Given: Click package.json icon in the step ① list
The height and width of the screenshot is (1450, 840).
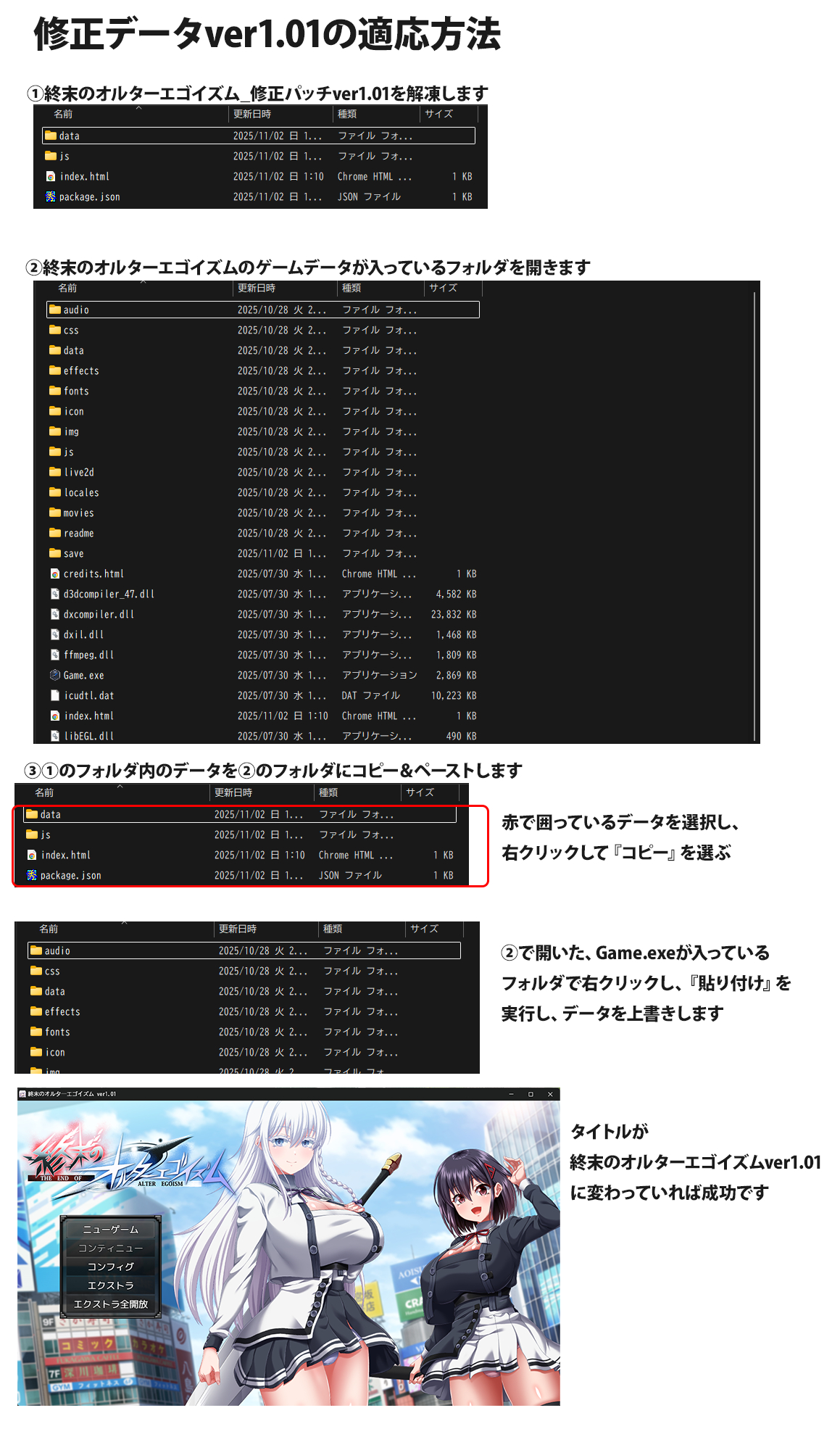Looking at the screenshot, I should click(x=51, y=196).
